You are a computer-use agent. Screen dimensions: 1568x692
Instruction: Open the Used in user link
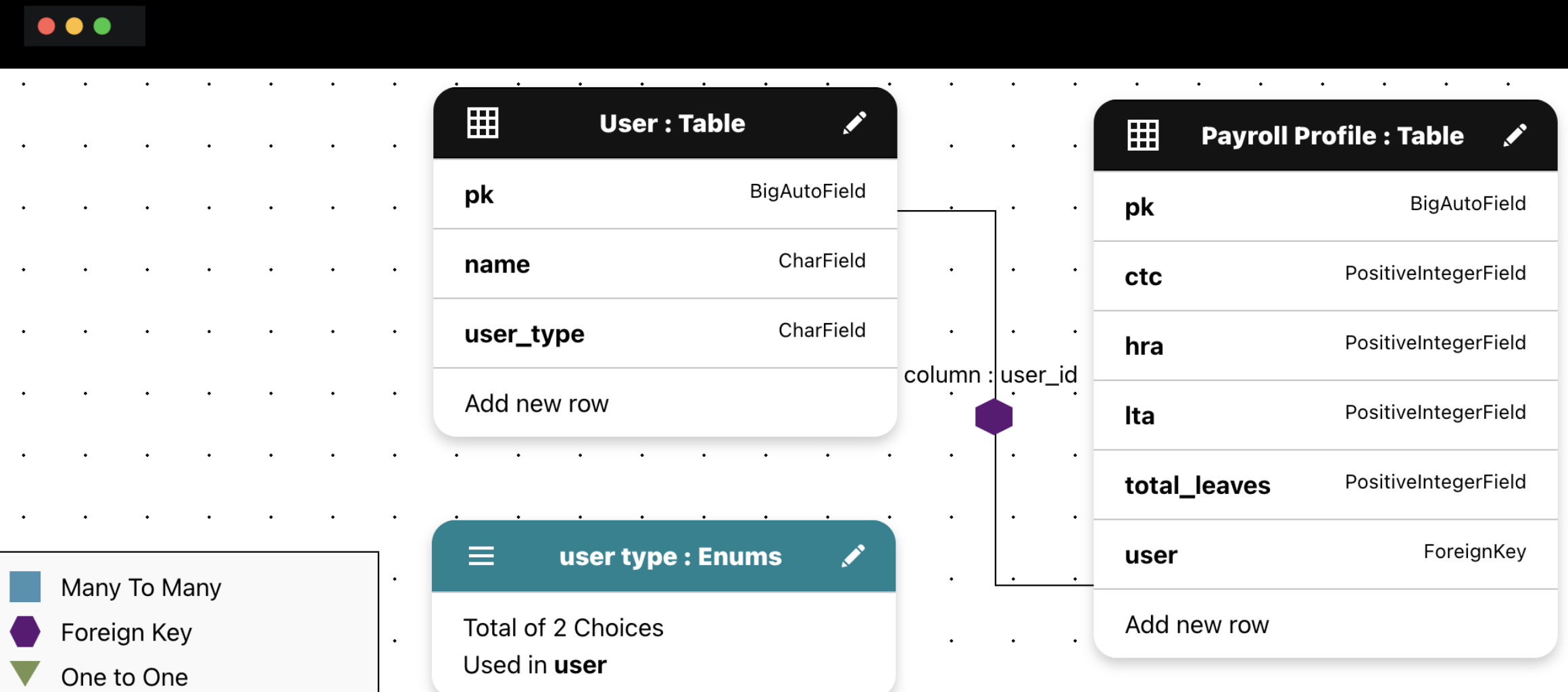tap(535, 665)
